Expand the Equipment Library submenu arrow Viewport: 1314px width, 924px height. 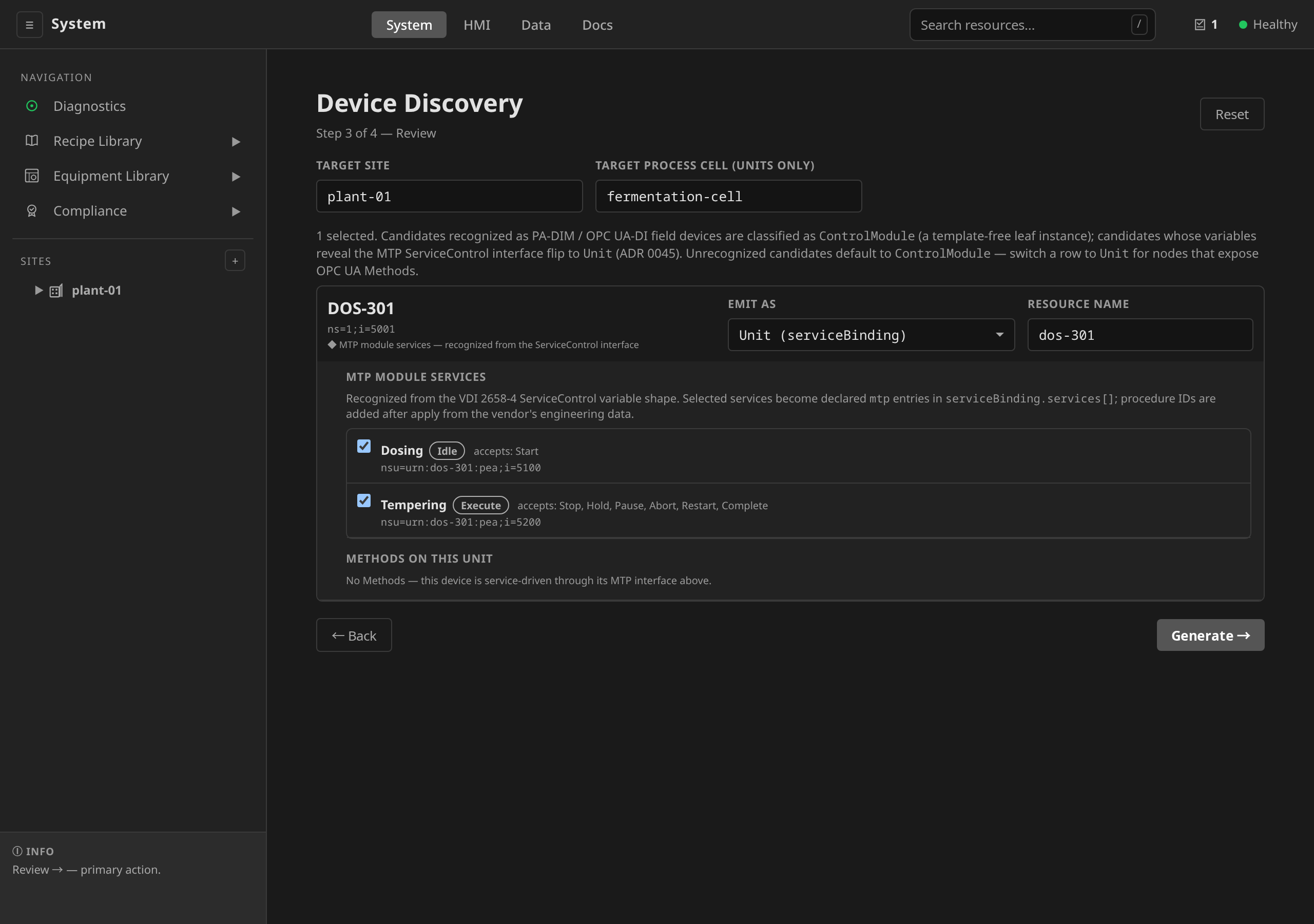[236, 176]
